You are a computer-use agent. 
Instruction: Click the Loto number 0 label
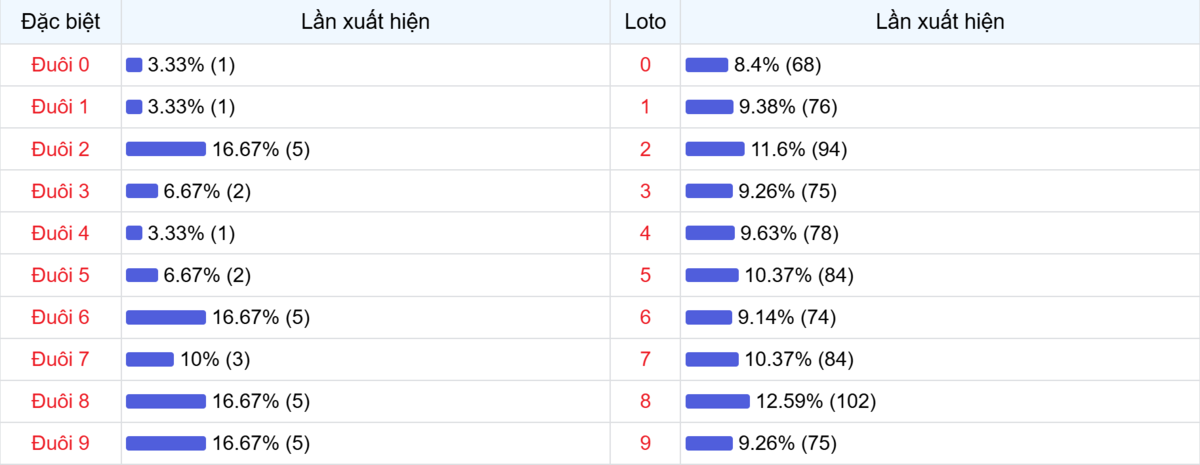[645, 65]
